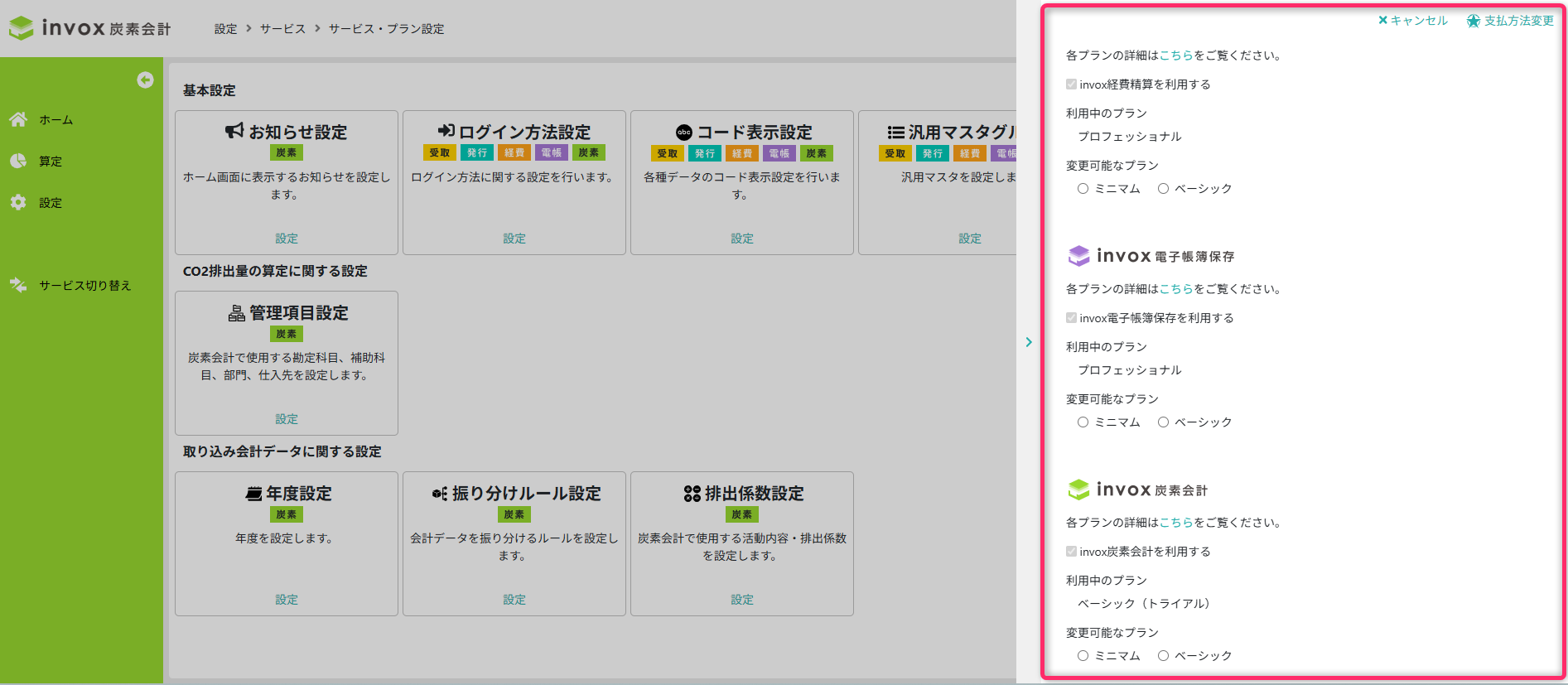Click 設定 link on 振り分けルール設定 card
Viewport: 1568px width, 685px height.
[514, 599]
